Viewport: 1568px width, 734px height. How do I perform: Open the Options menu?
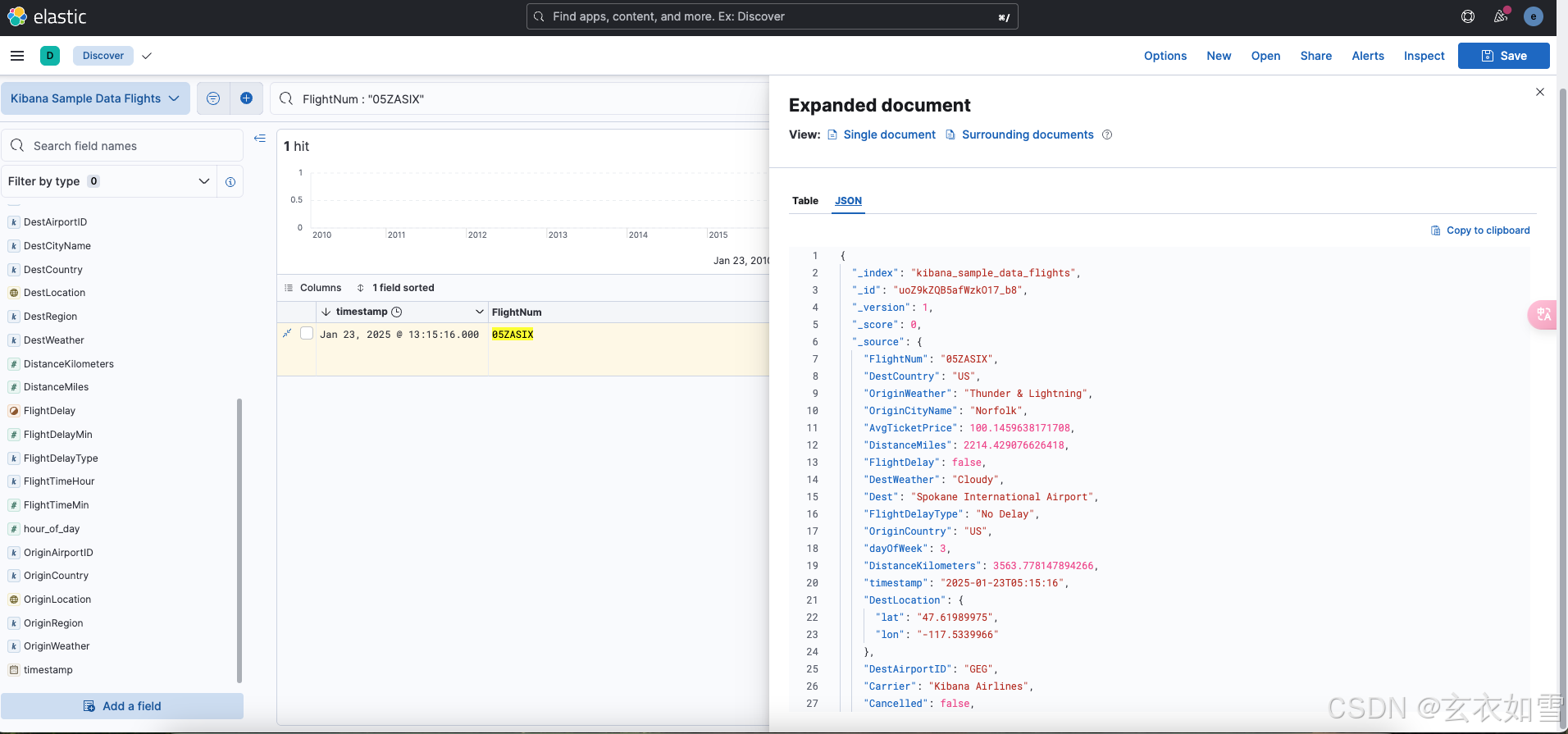click(x=1165, y=56)
